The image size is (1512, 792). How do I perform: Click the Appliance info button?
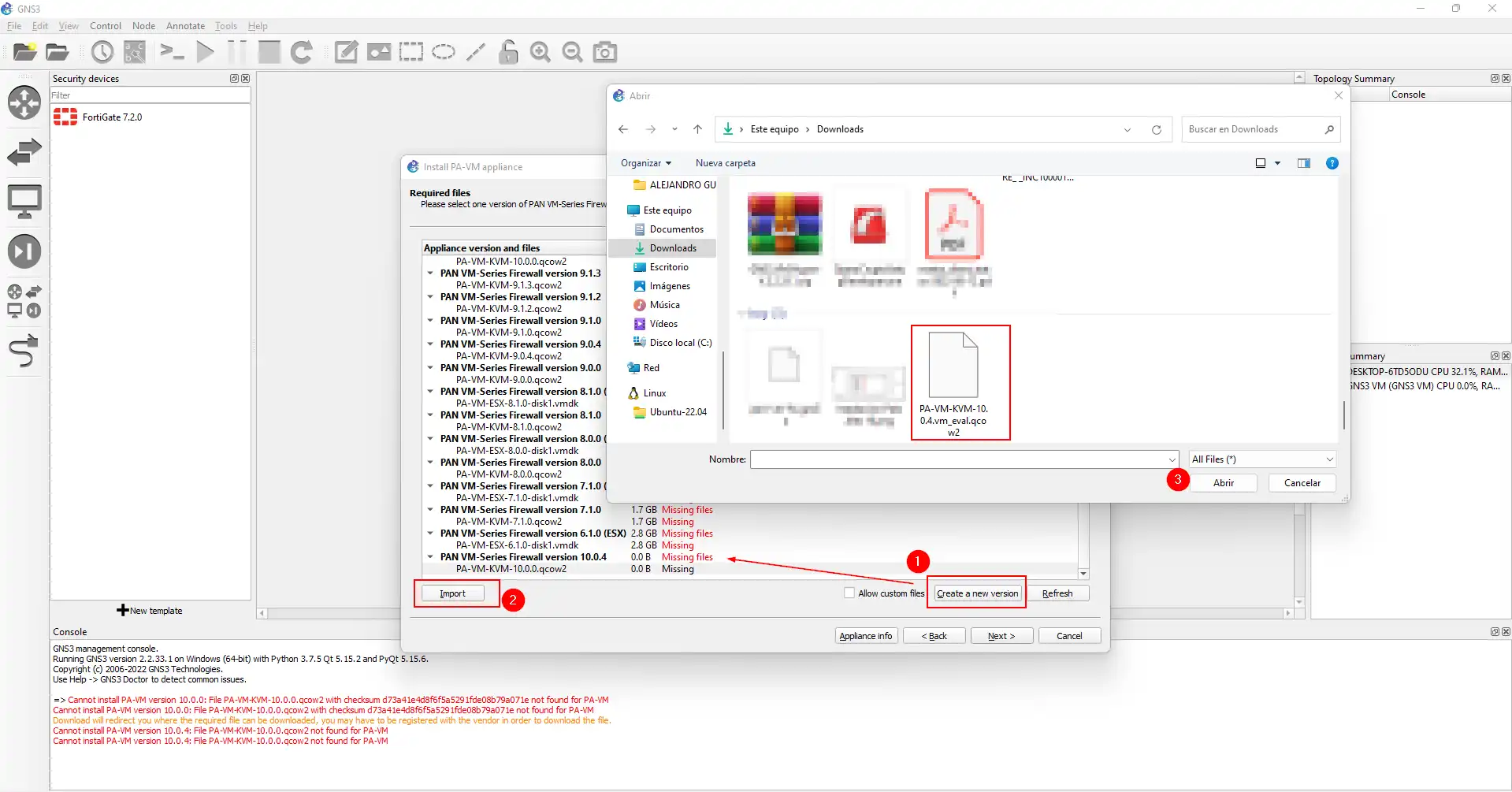tap(866, 636)
